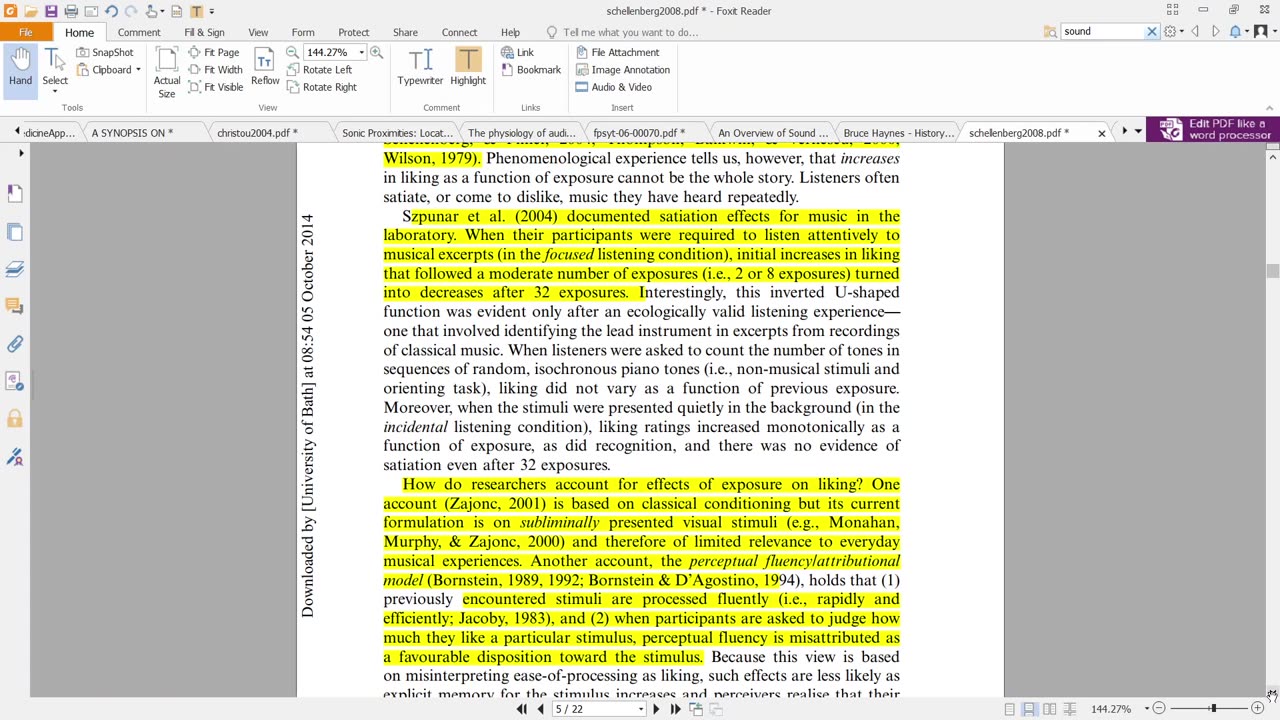The height and width of the screenshot is (720, 1280).
Task: Apply Fit Width view
Action: (215, 70)
